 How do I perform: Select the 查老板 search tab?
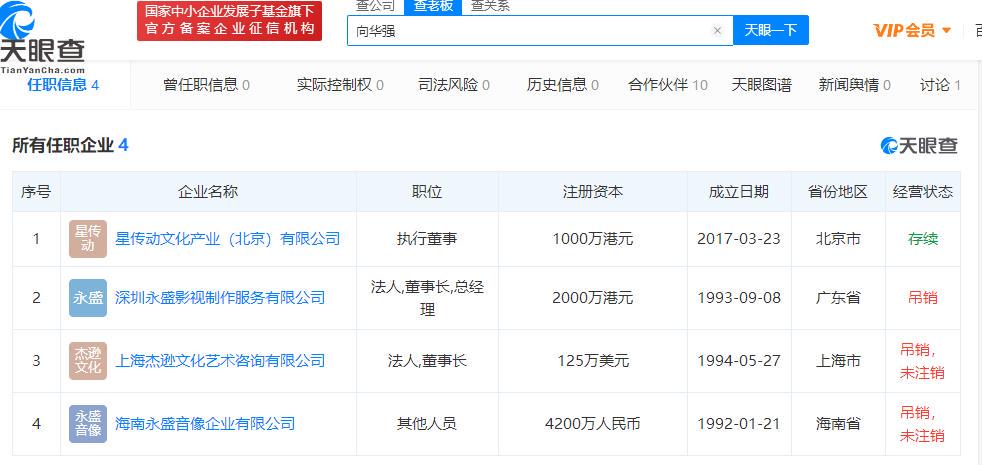coord(433,6)
